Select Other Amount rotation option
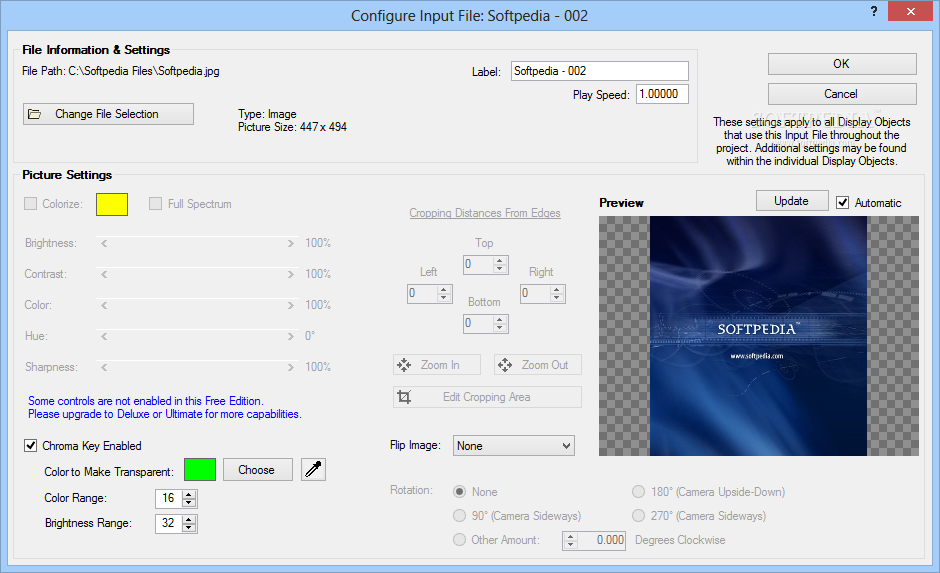This screenshot has width=940, height=573. pyautogui.click(x=460, y=539)
